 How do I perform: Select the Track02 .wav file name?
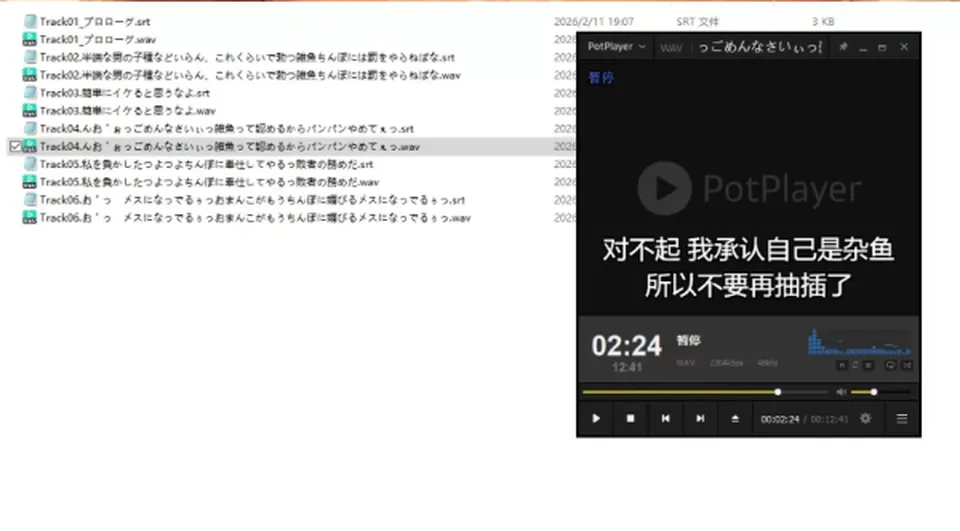tap(250, 75)
